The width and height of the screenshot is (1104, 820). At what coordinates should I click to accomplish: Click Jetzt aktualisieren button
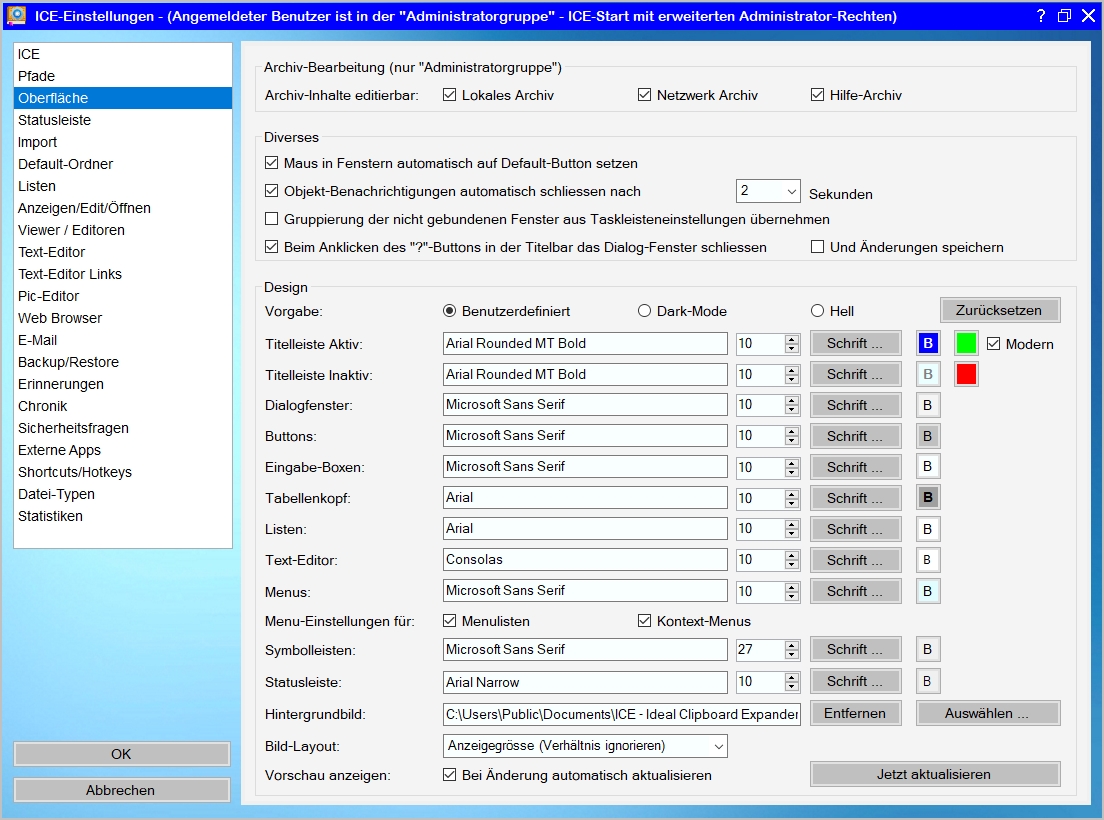click(x=935, y=774)
